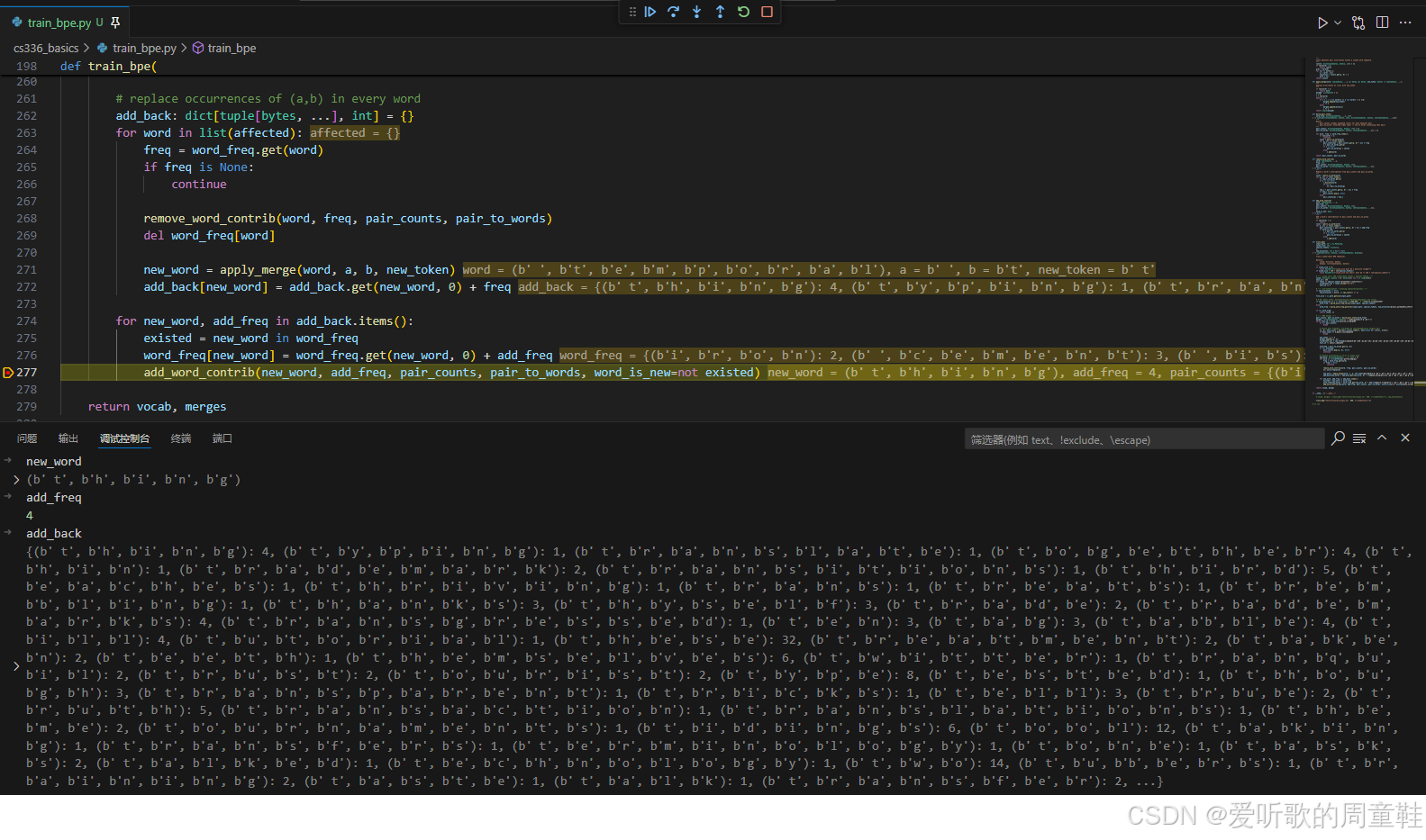
Task: Click the value 4 in debug console
Action: coord(30,516)
